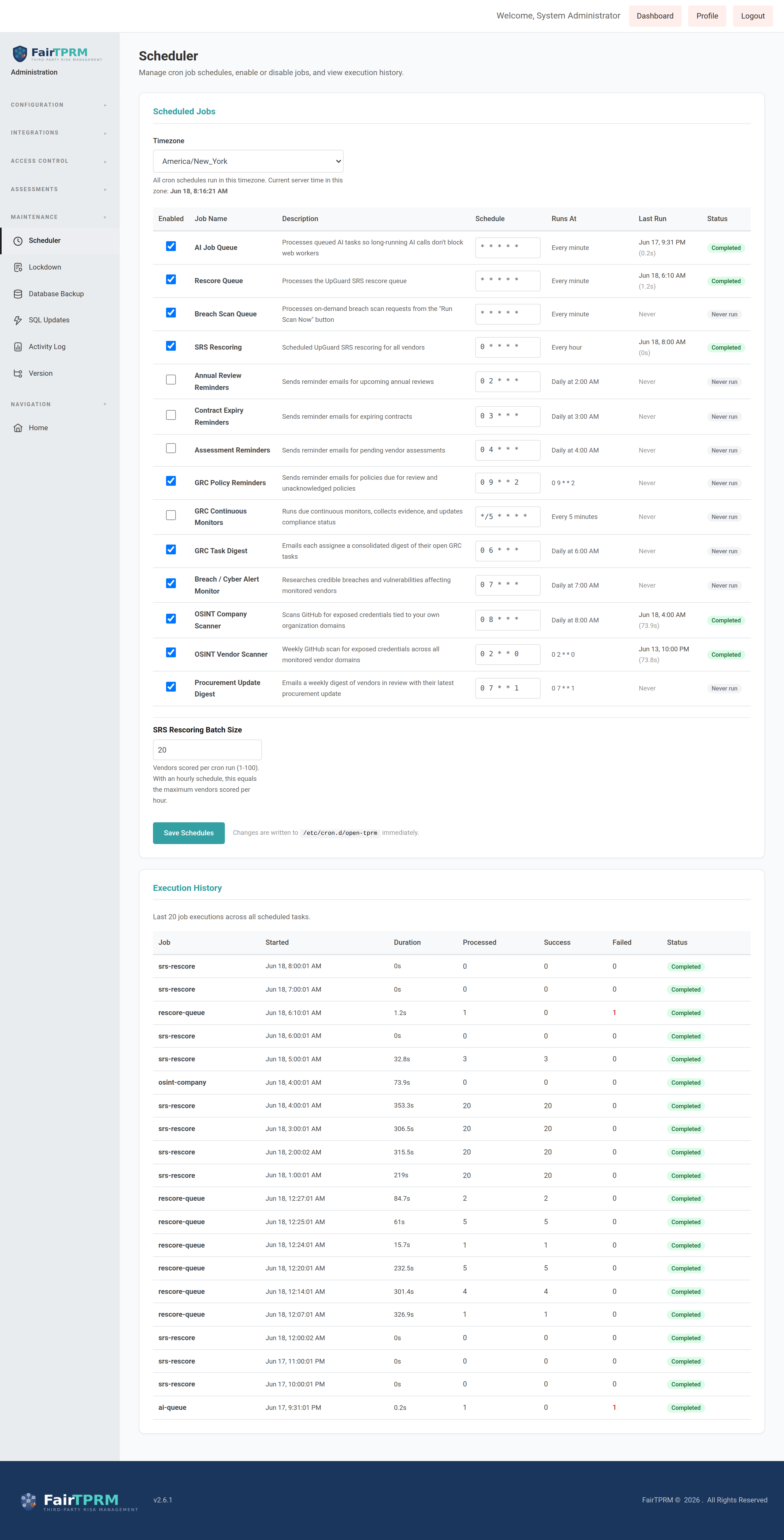
Task: Click the Database Backup cylinder icon
Action: (18, 294)
